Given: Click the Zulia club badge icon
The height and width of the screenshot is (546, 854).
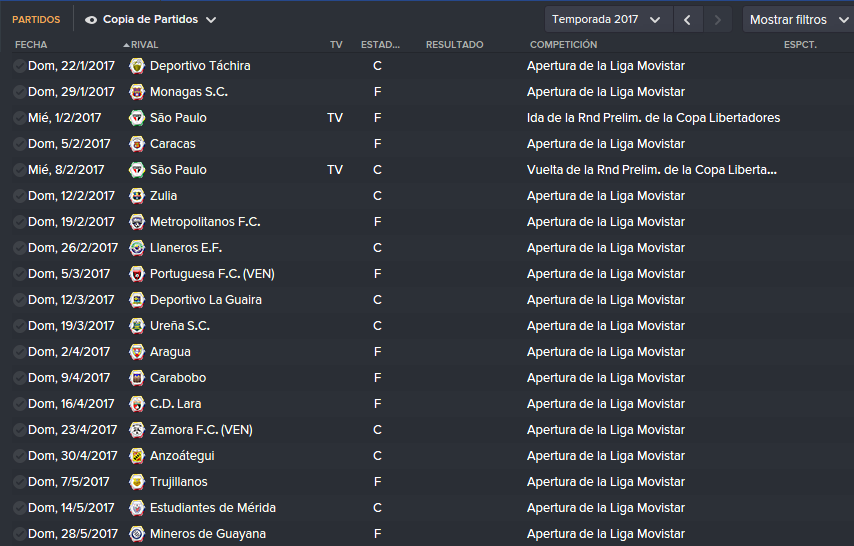Looking at the screenshot, I should coord(137,196).
